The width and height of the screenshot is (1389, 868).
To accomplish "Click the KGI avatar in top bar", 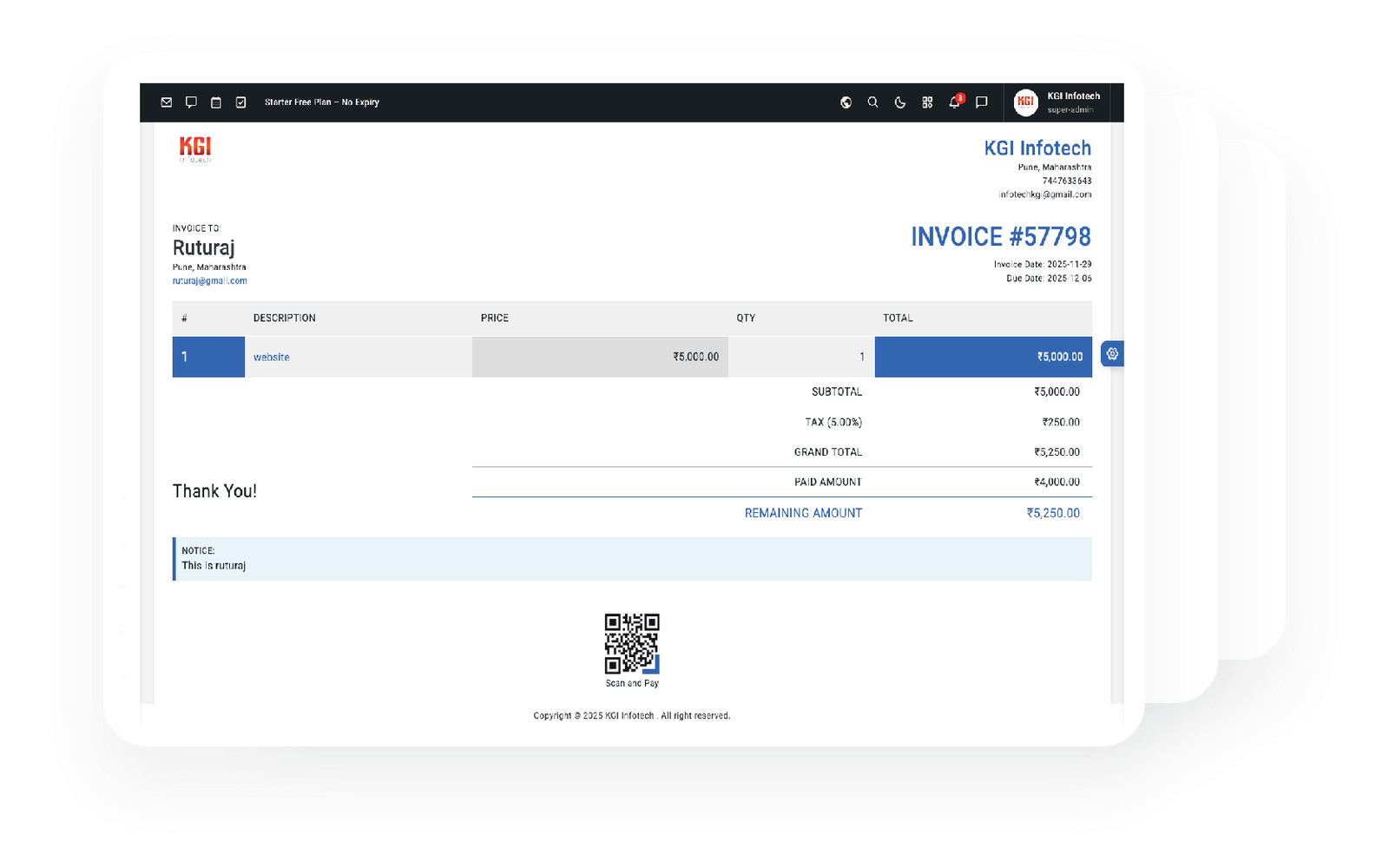I will pos(1025,102).
